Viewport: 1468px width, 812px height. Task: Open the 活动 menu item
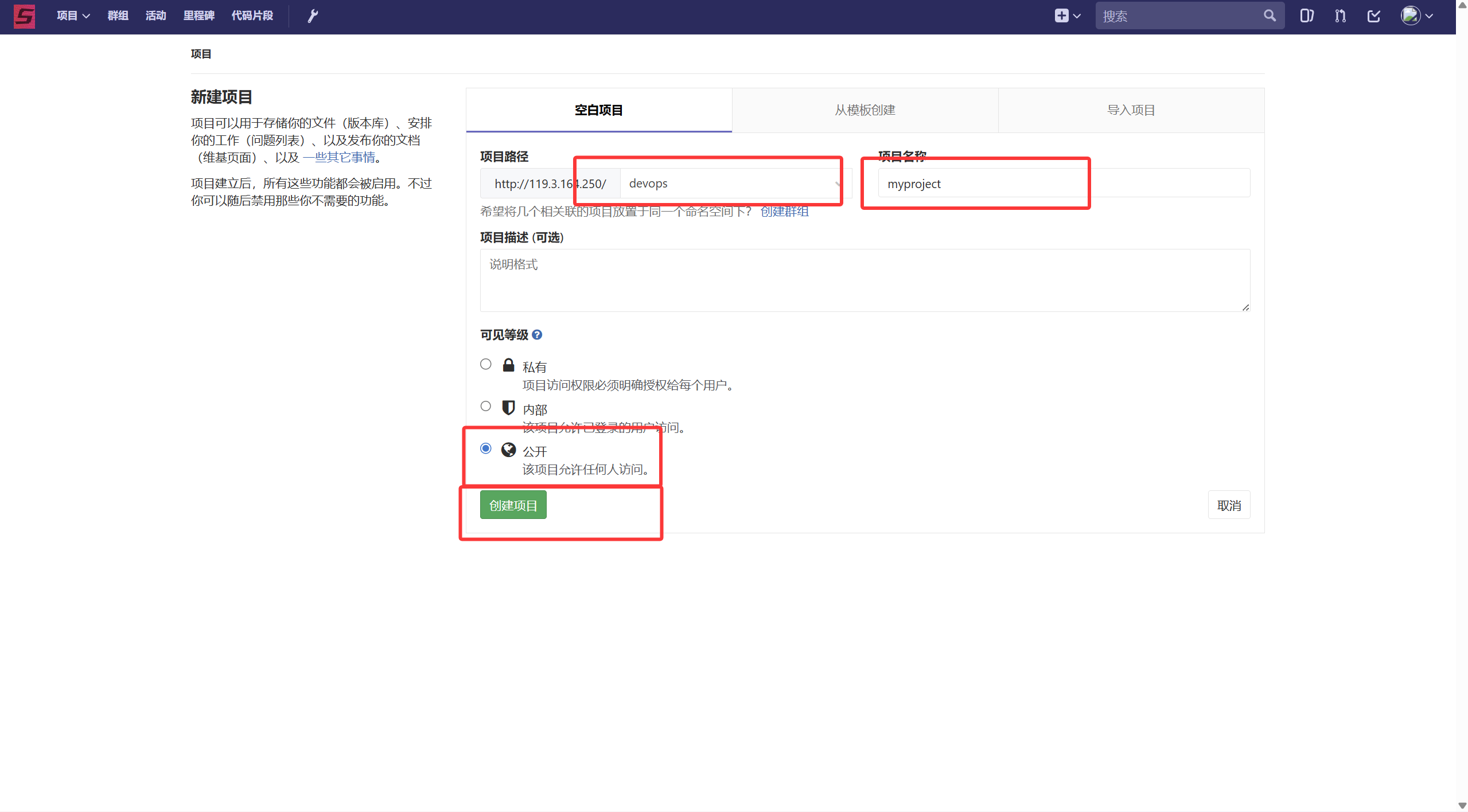156,16
